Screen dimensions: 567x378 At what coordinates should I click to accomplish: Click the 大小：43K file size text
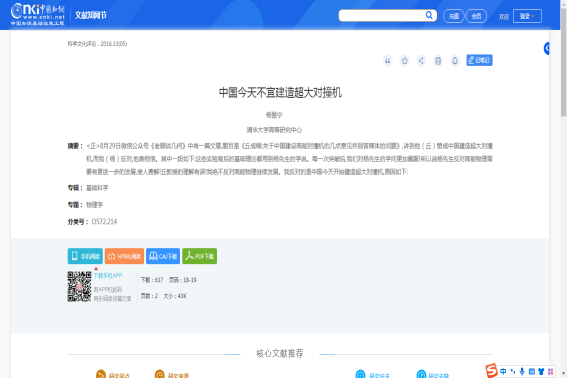[x=175, y=296]
